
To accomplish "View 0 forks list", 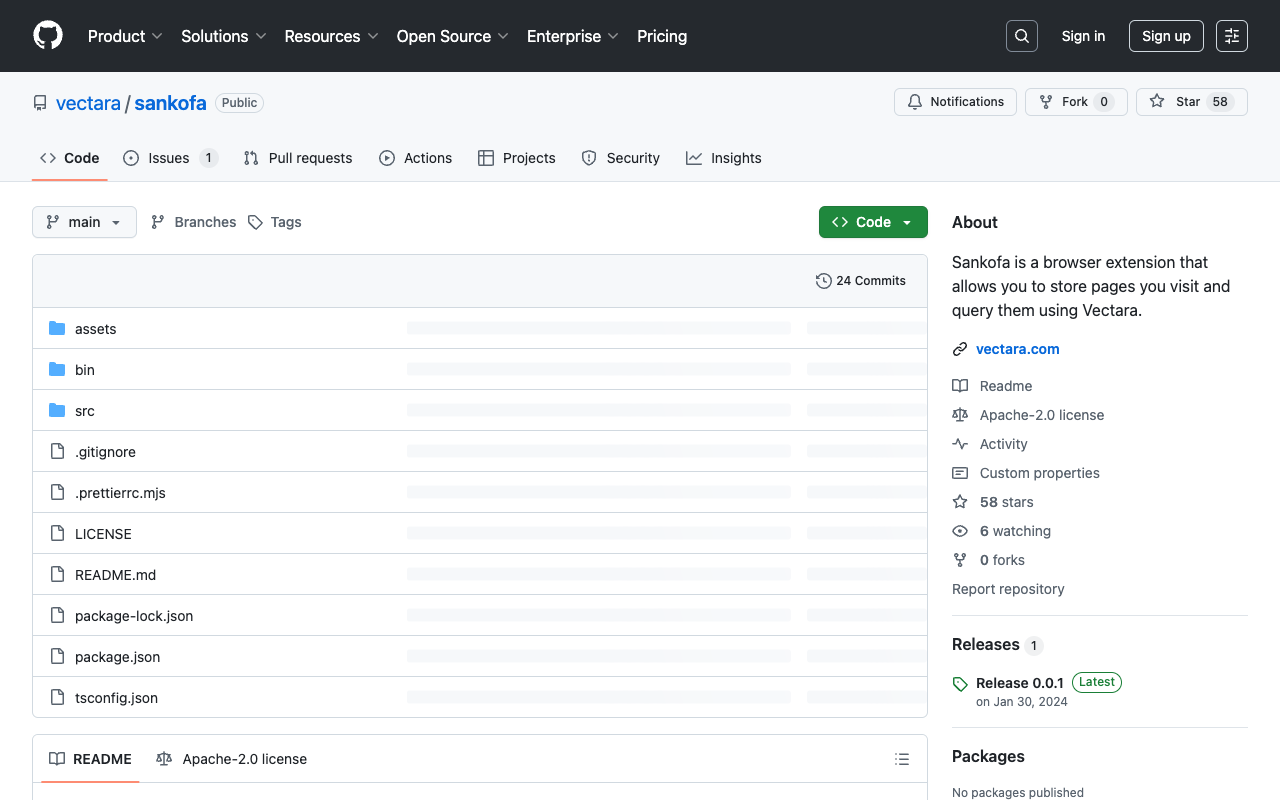I will pyautogui.click(x=988, y=560).
